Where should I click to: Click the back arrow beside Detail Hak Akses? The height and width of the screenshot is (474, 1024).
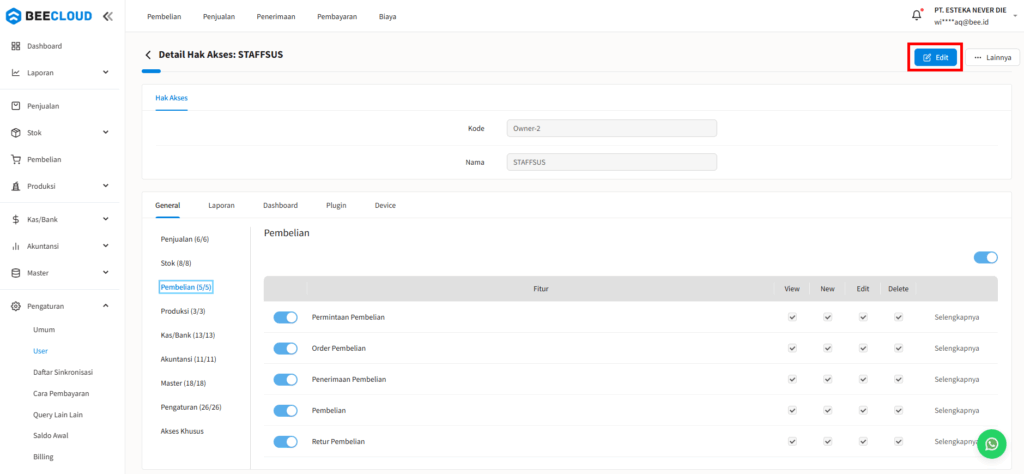[149, 55]
